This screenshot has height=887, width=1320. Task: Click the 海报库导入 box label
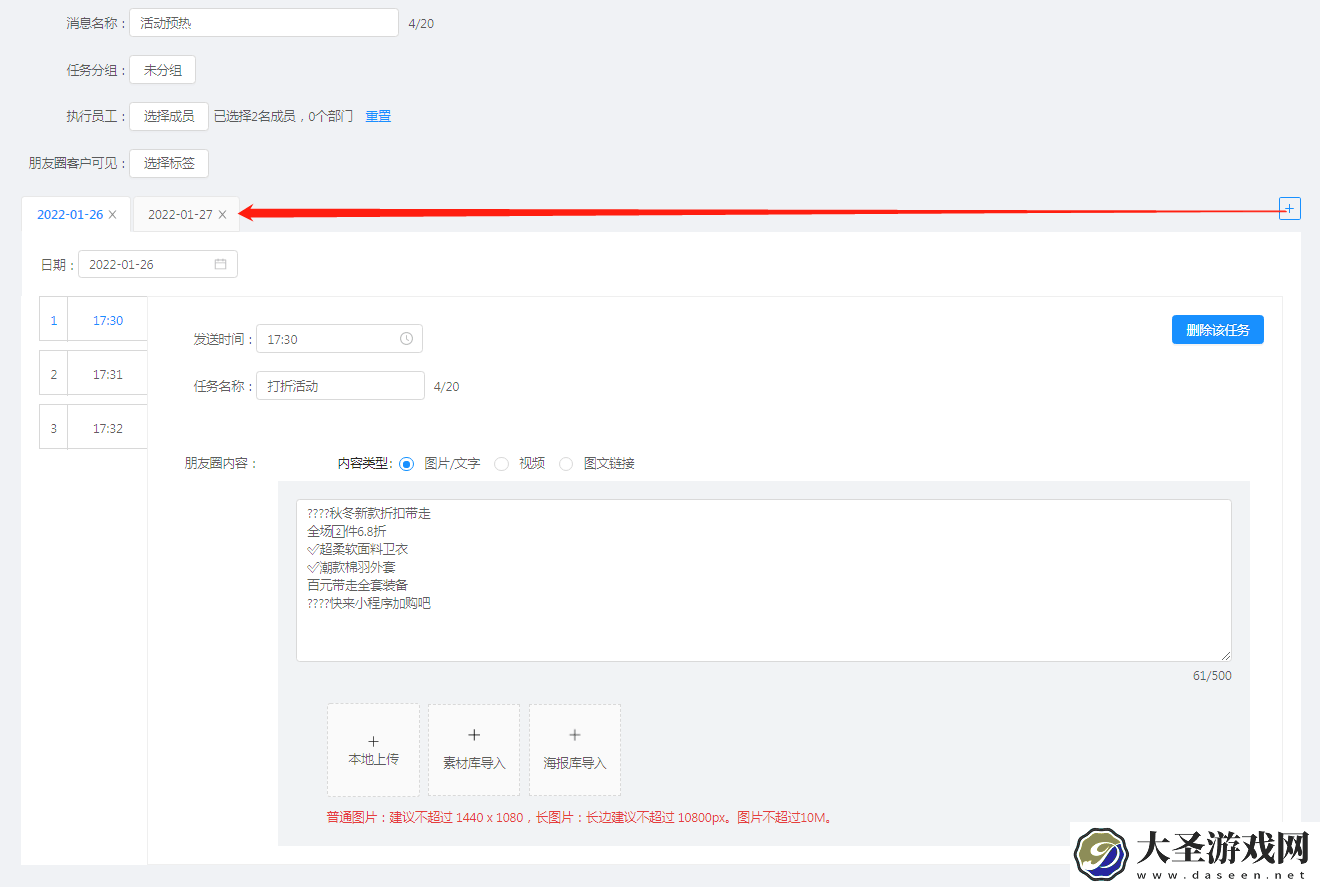[575, 763]
